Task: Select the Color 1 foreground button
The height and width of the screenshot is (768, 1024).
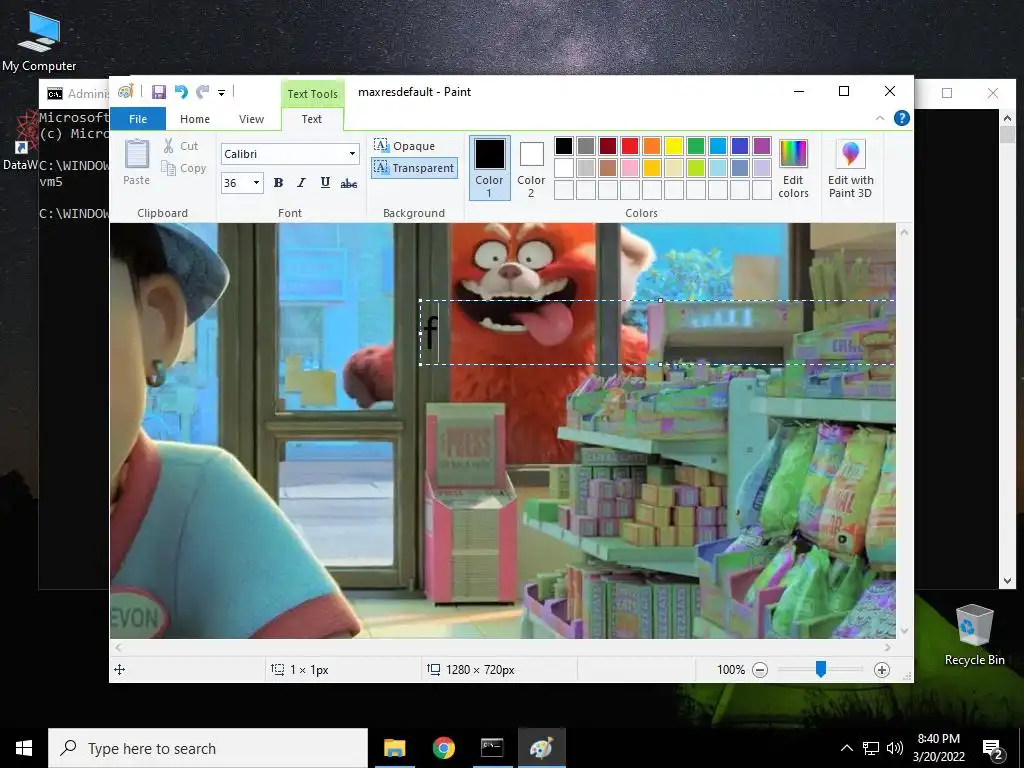Action: coord(489,168)
